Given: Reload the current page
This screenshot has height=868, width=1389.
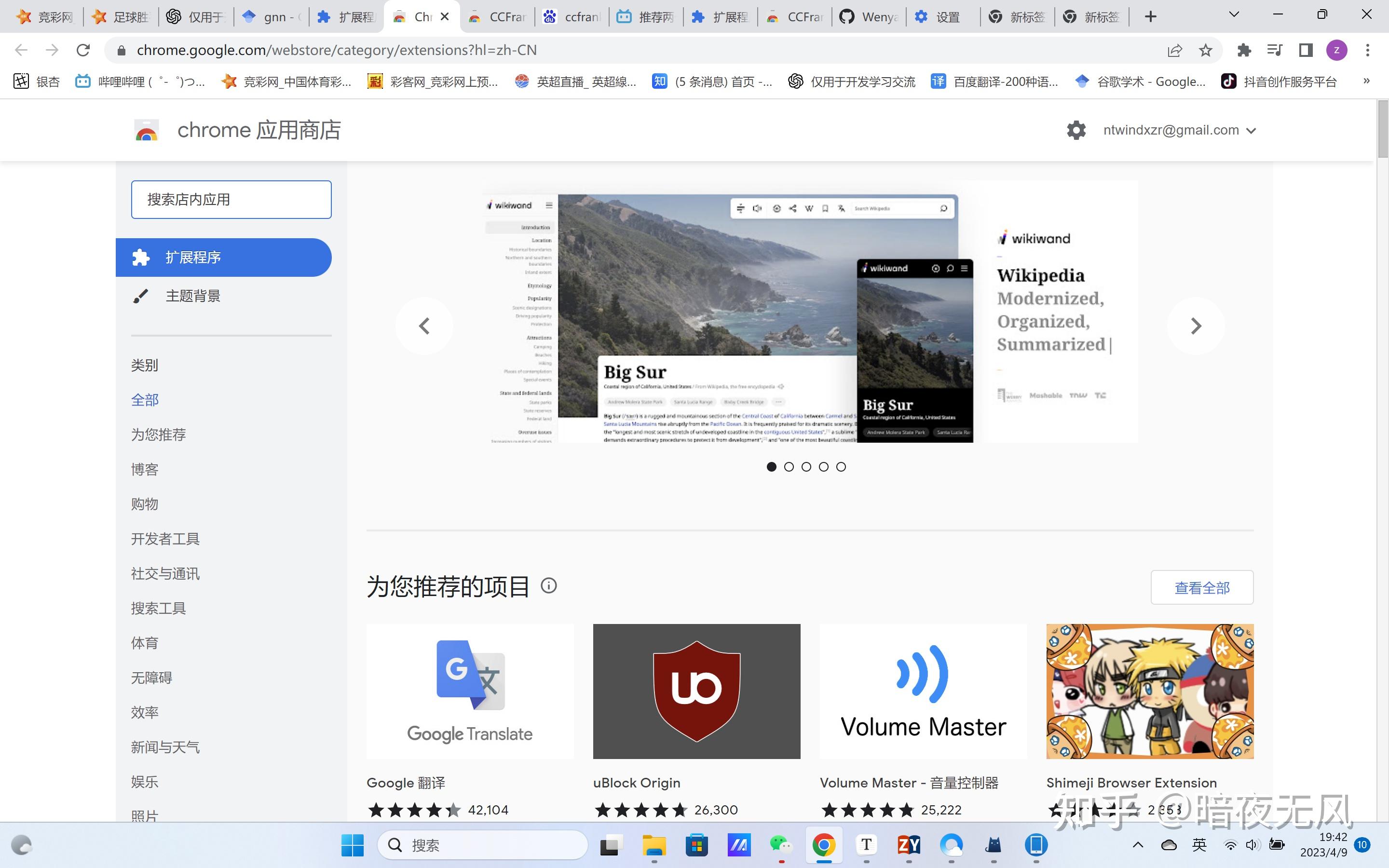Looking at the screenshot, I should click(x=83, y=50).
